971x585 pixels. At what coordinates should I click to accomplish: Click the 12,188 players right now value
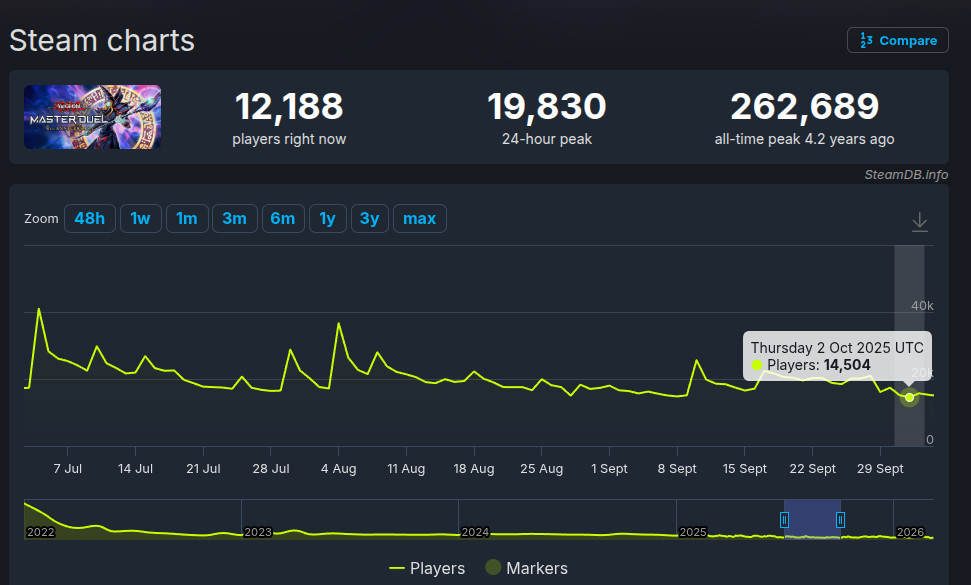(x=289, y=106)
